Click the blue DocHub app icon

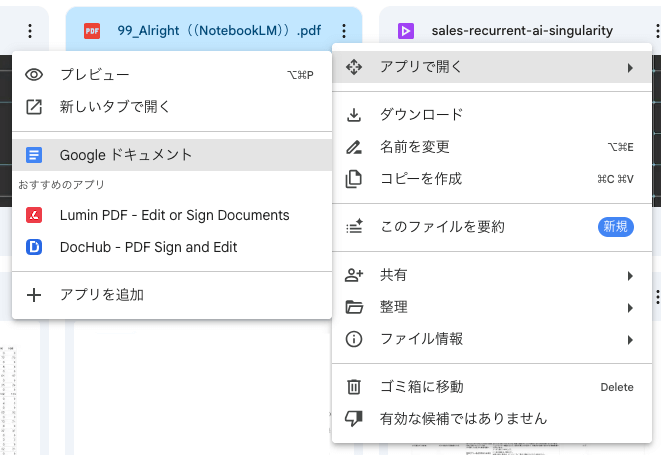(x=34, y=247)
